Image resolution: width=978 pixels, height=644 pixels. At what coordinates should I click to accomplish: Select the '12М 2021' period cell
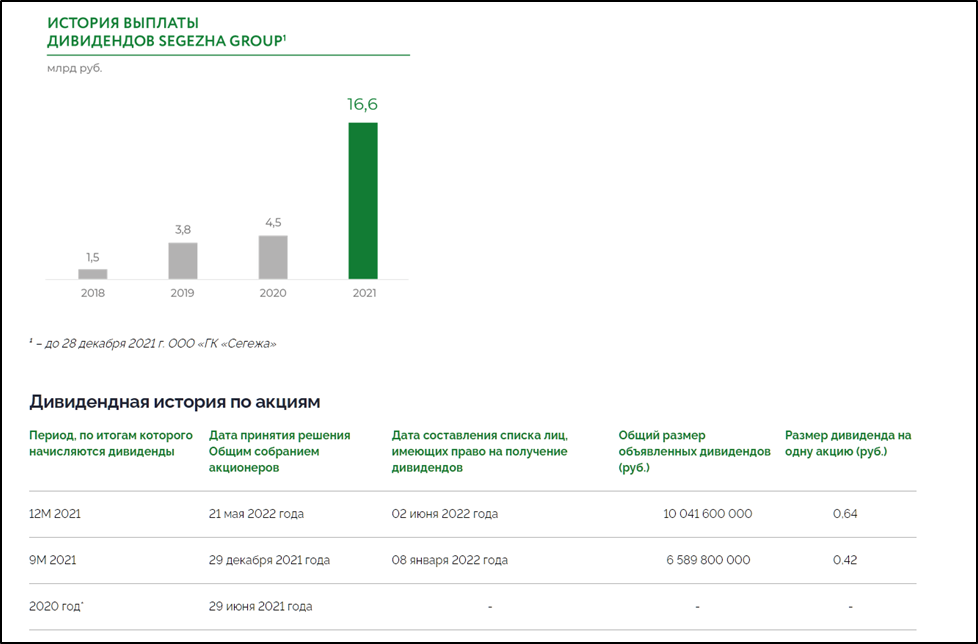point(55,514)
